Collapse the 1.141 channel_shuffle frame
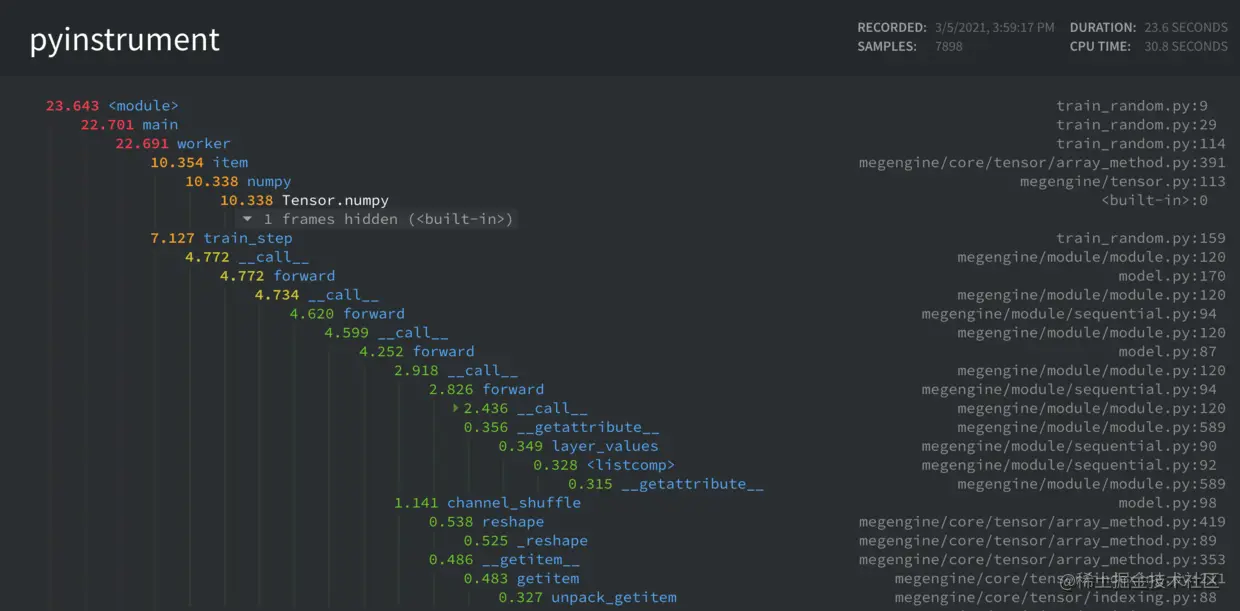 [487, 504]
